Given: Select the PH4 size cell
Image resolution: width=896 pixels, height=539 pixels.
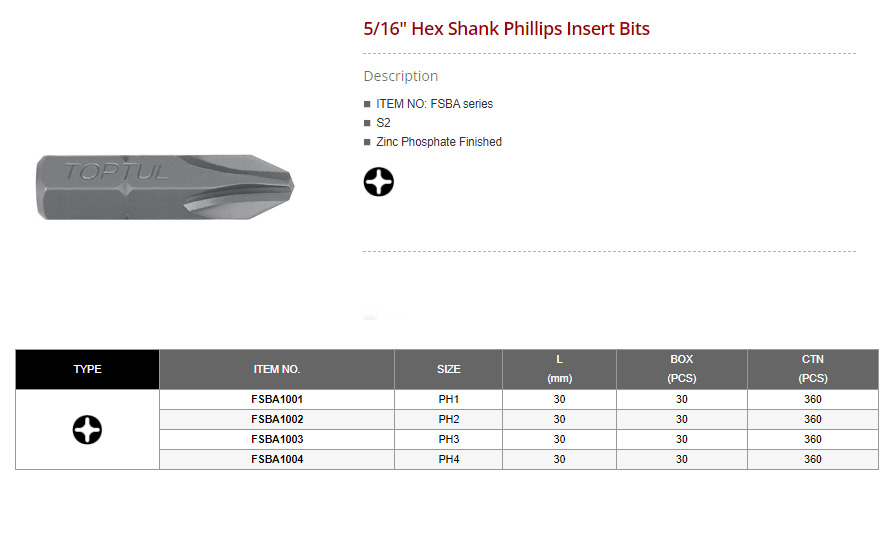Looking at the screenshot, I should pos(449,459).
